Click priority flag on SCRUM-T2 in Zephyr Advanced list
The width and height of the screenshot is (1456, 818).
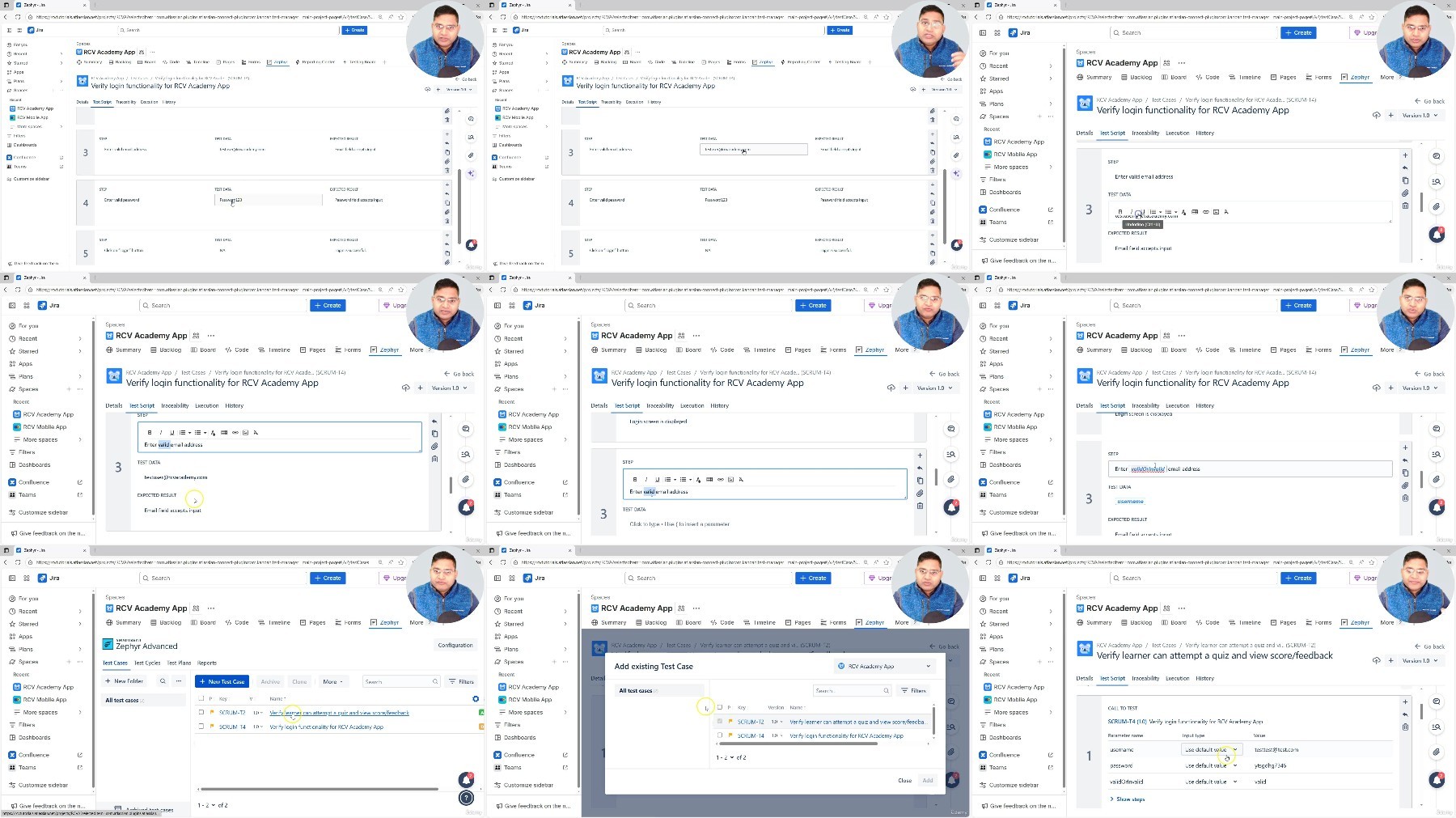[211, 713]
